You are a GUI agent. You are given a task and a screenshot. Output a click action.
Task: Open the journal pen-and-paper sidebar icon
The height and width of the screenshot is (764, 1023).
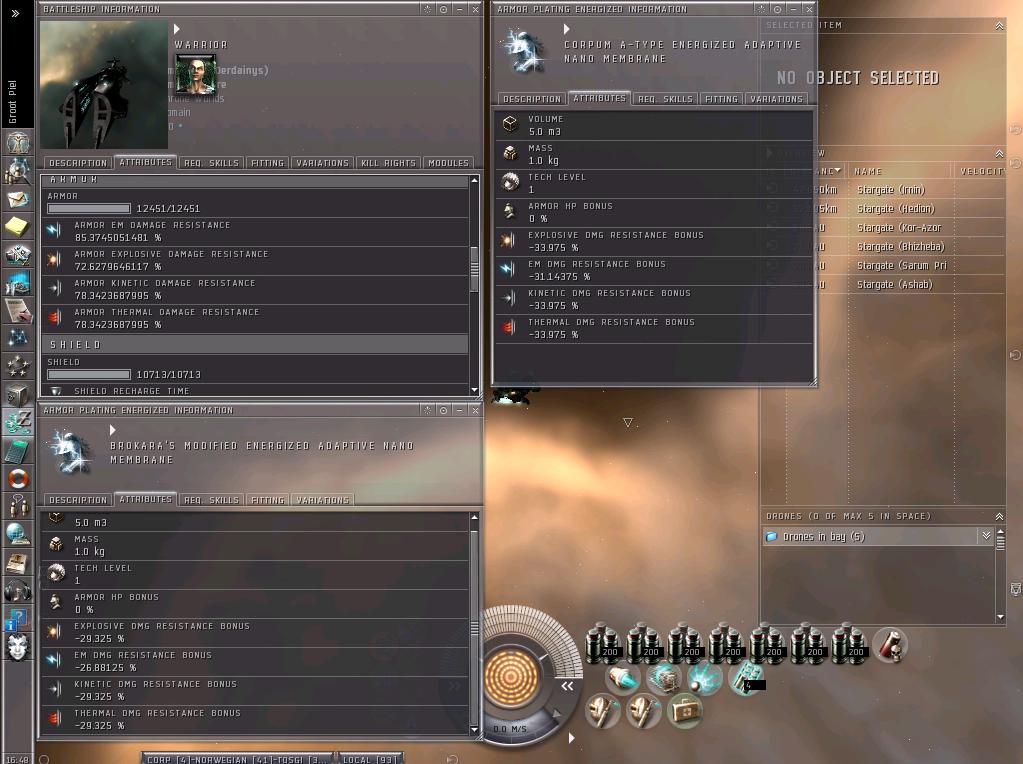click(18, 310)
